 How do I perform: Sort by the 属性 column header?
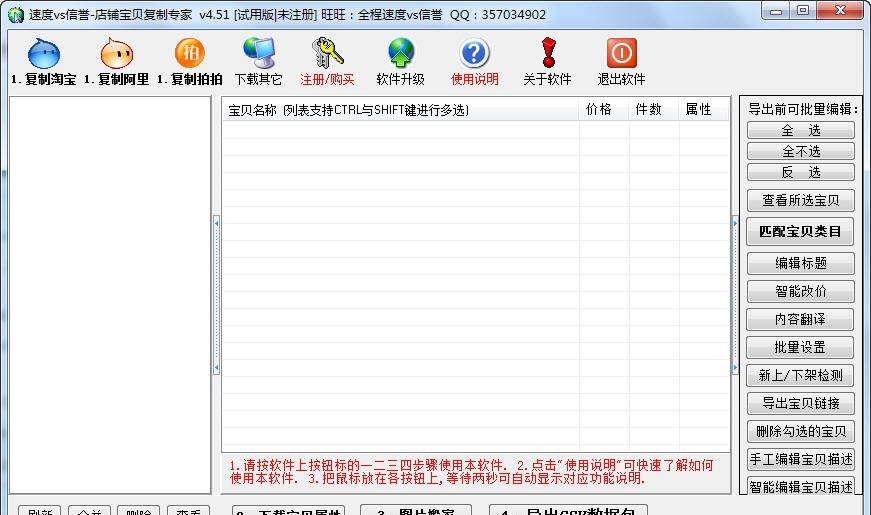click(704, 109)
